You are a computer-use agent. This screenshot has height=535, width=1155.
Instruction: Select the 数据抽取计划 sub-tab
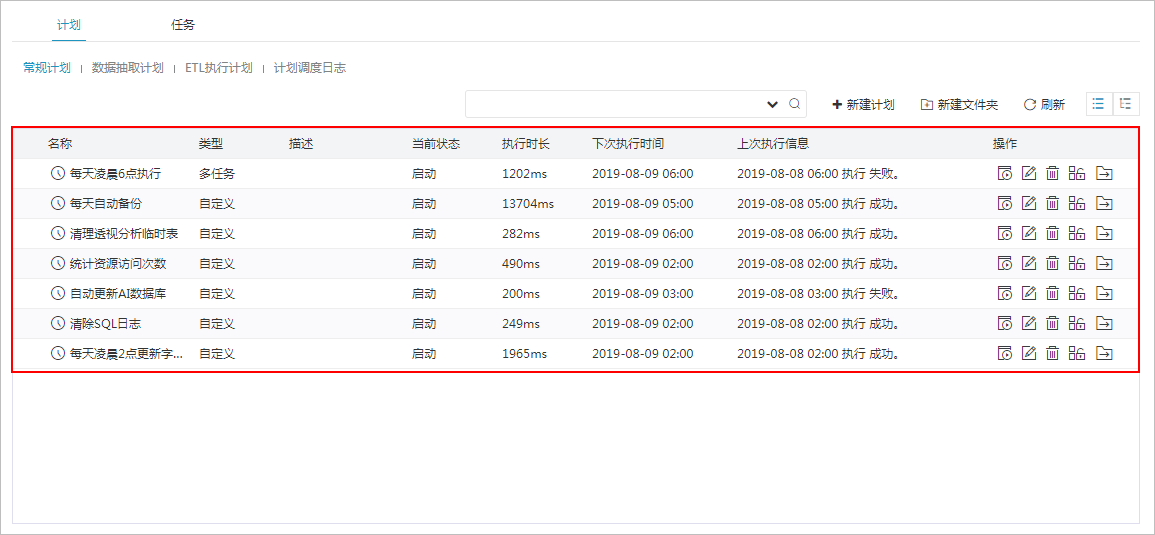coord(127,68)
